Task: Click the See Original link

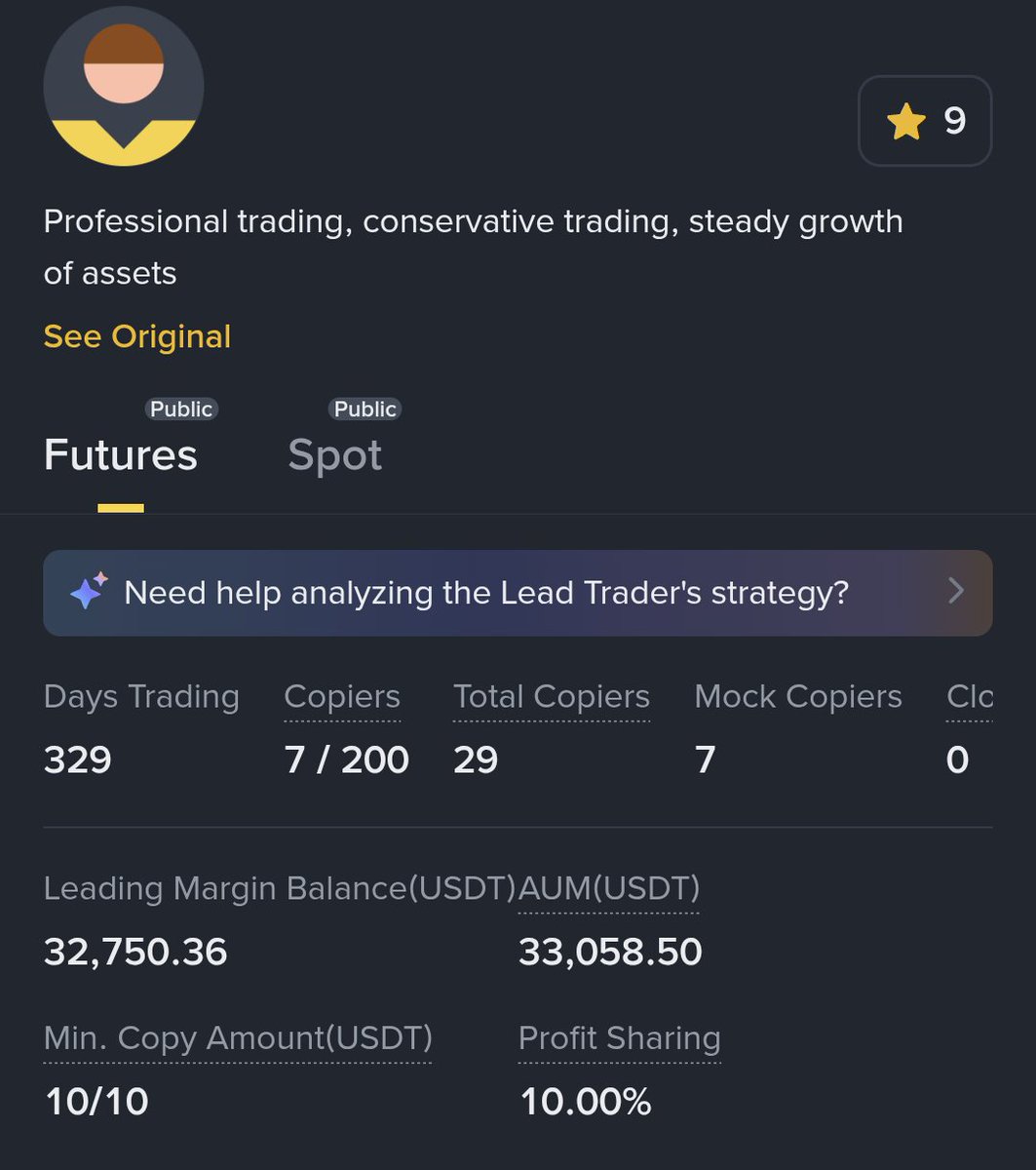Action: click(x=137, y=336)
